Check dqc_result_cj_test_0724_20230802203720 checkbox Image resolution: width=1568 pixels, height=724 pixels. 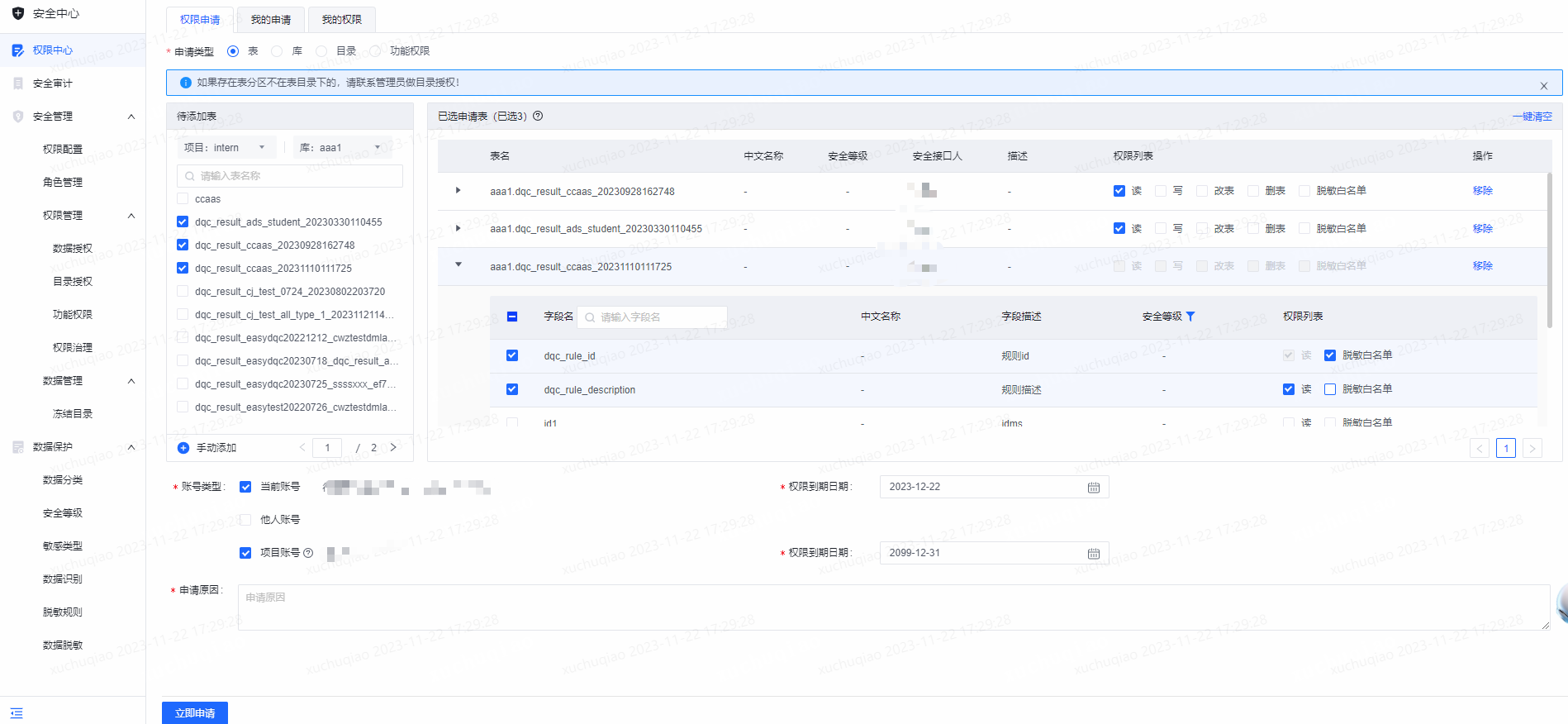click(183, 291)
